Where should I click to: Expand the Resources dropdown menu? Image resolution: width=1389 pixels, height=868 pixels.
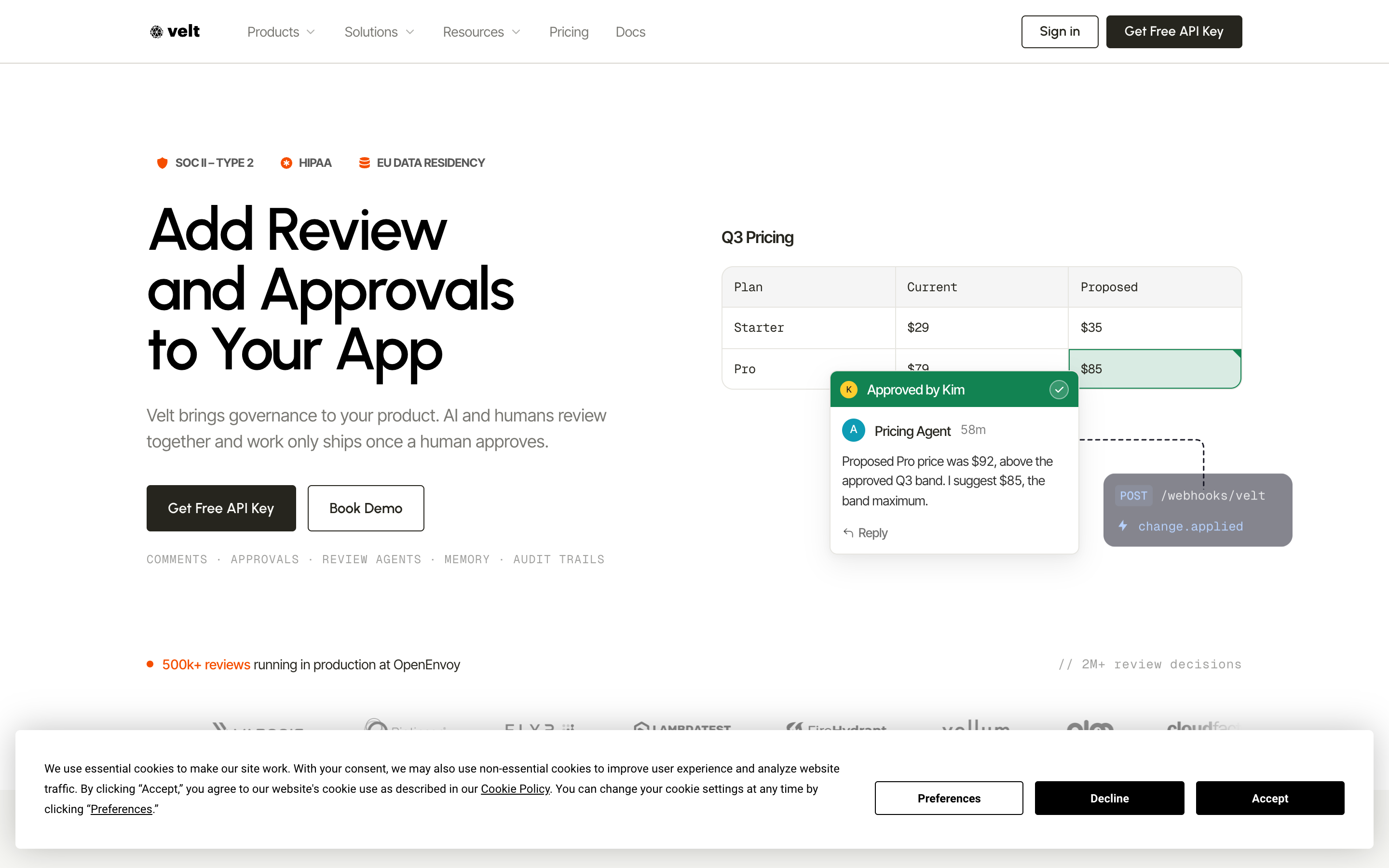pyautogui.click(x=481, y=31)
